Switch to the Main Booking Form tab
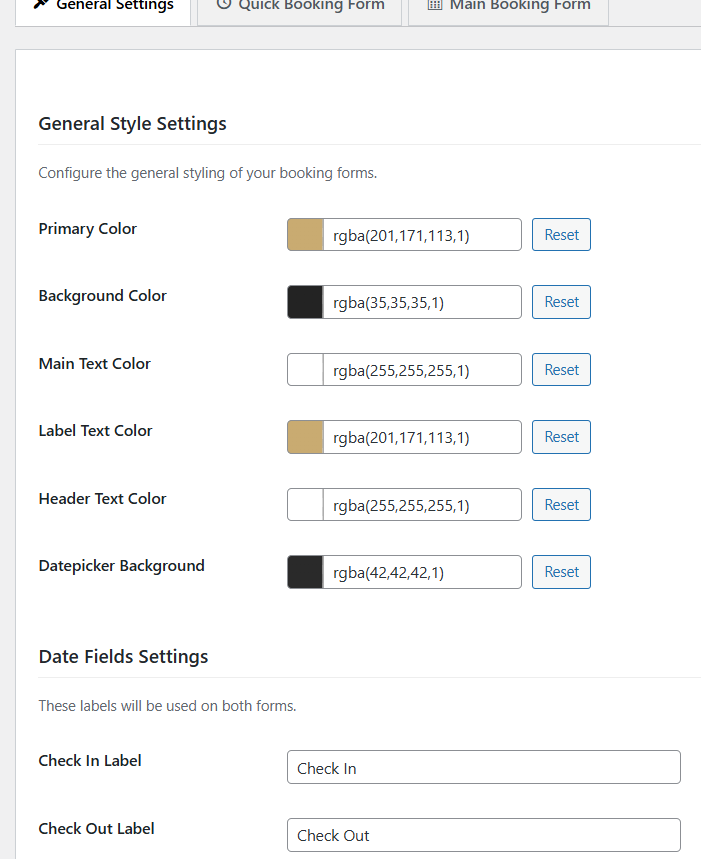Screen dimensions: 701x859 click(x=508, y=6)
